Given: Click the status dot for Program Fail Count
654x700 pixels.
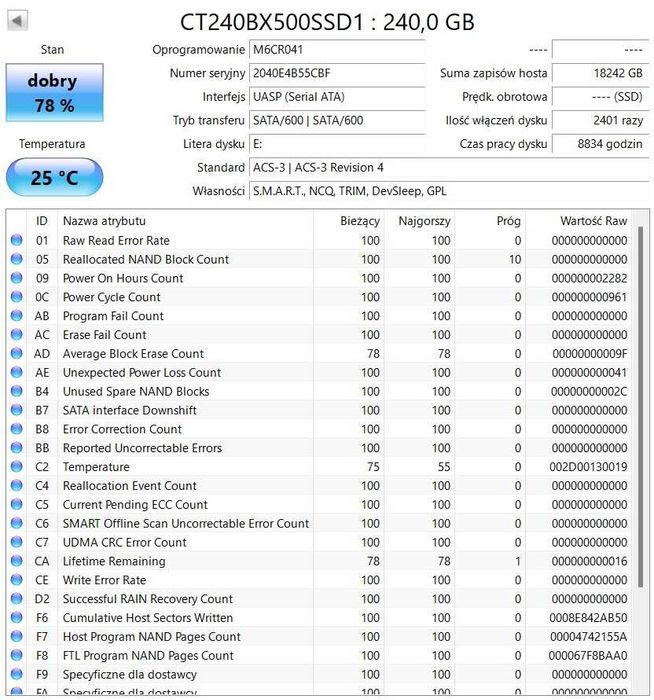Looking at the screenshot, I should 17,316.
